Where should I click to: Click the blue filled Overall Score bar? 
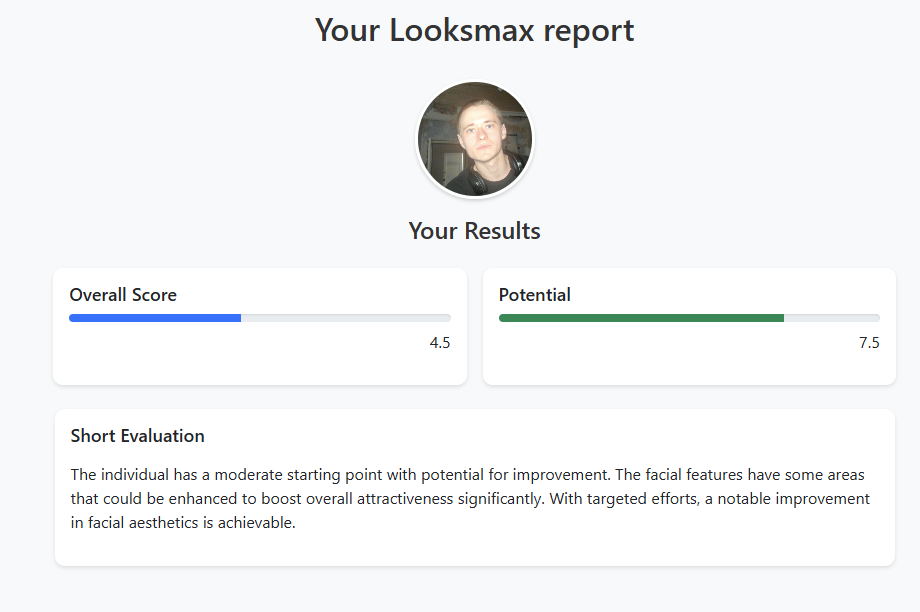[155, 318]
